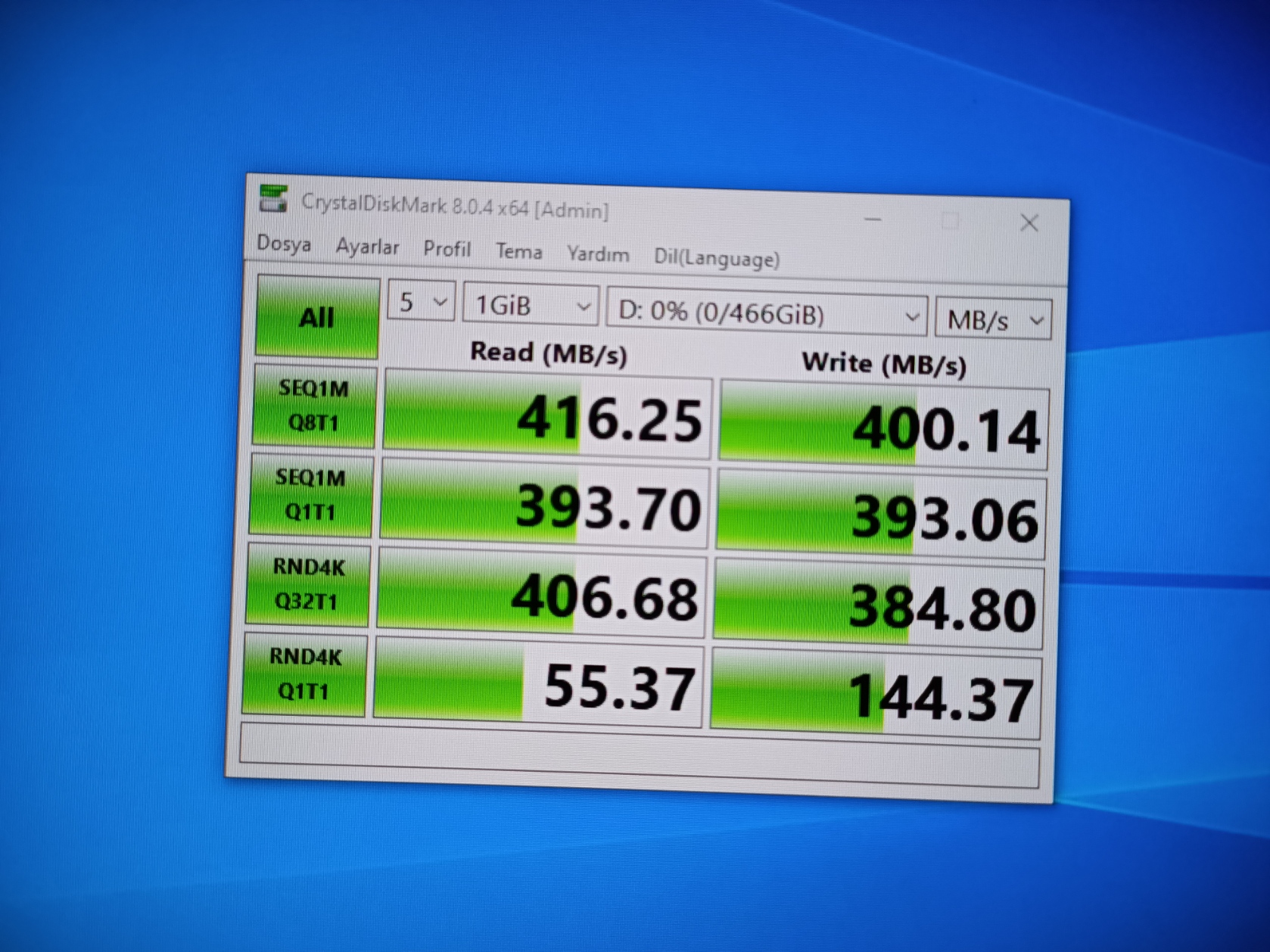
Task: Open the Tema menu
Action: tap(518, 251)
